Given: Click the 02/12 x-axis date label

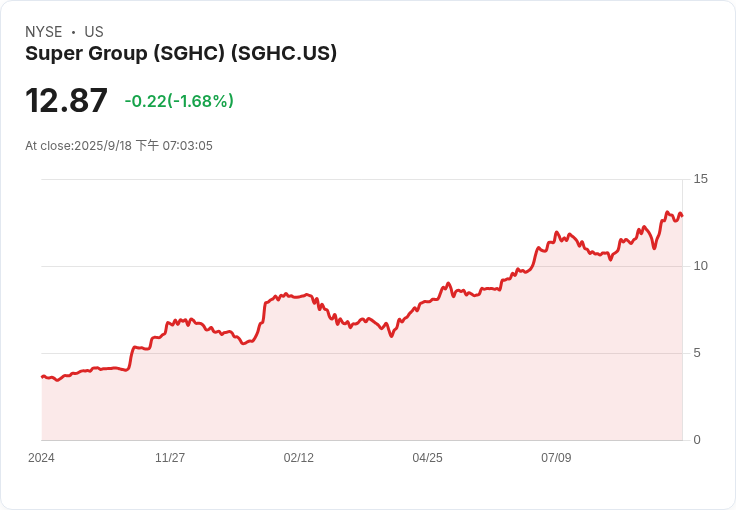Looking at the screenshot, I should pyautogui.click(x=299, y=458).
